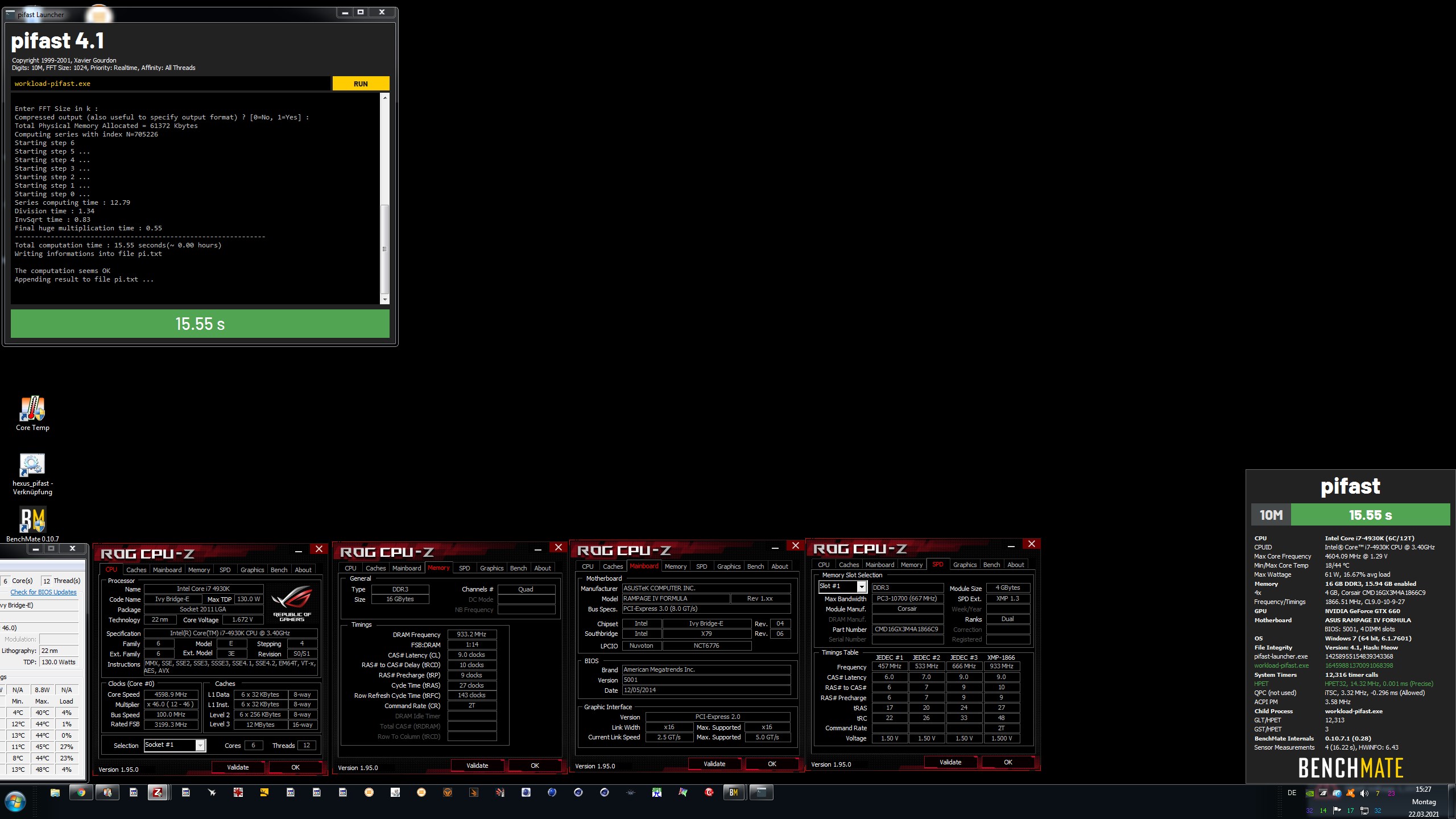Screen dimensions: 1456x819
Task: Open Memory tab in CPU-Z Motherboard window
Action: pos(676,566)
